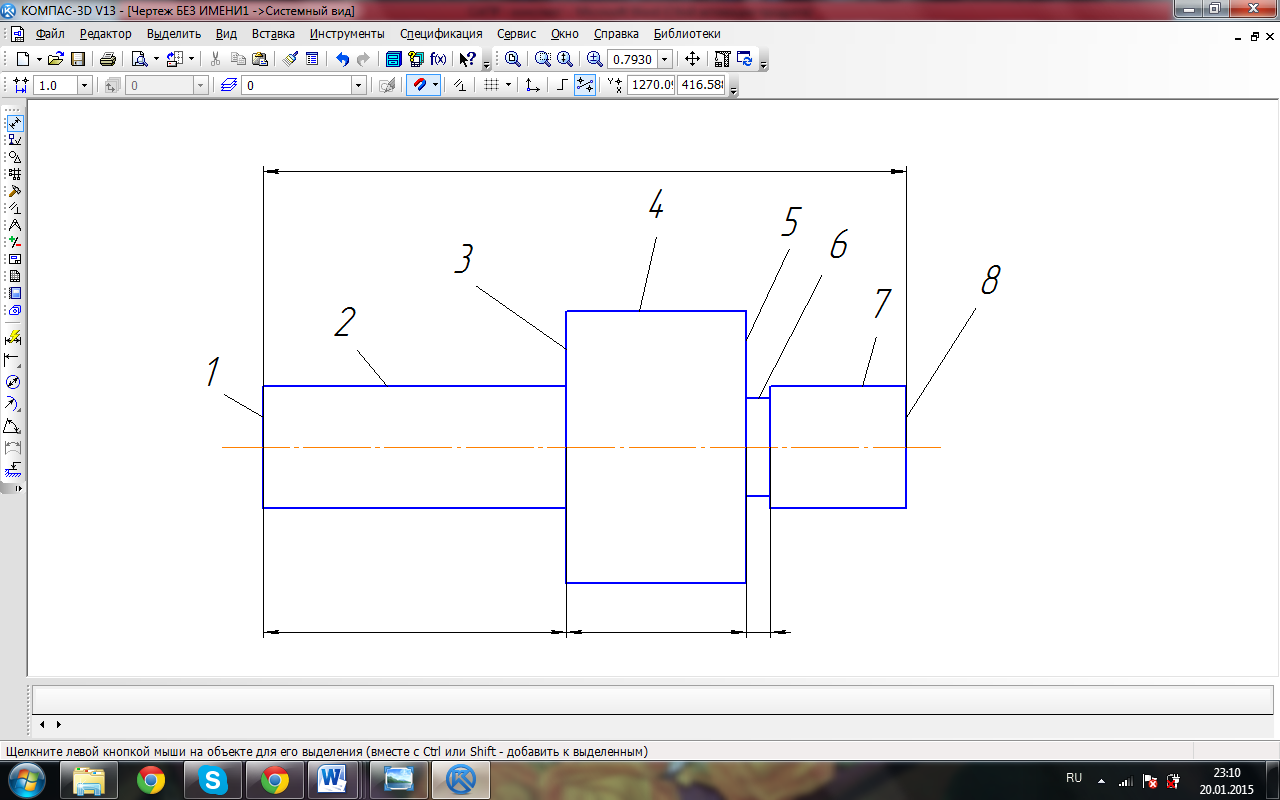
Task: Open Microsoft Word from the taskbar
Action: [332, 779]
